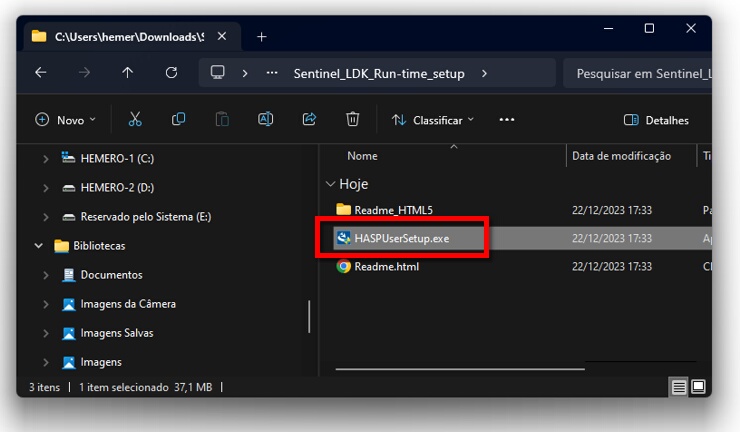Refresh the folder view

171,73
